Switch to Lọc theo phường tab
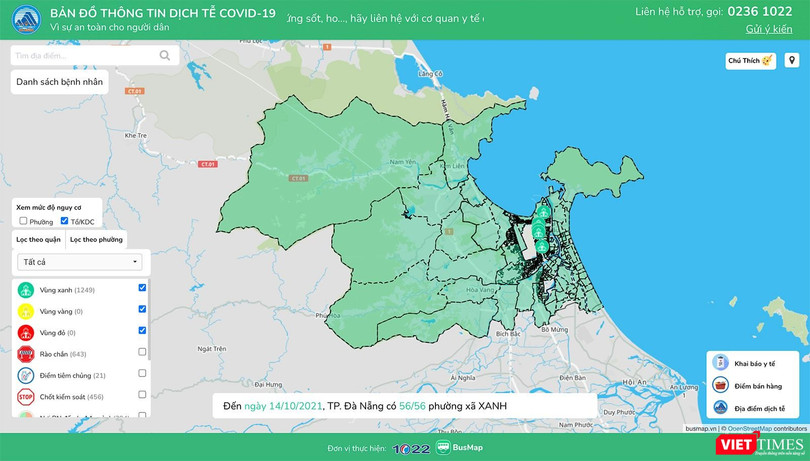The image size is (810, 461). click(96, 240)
